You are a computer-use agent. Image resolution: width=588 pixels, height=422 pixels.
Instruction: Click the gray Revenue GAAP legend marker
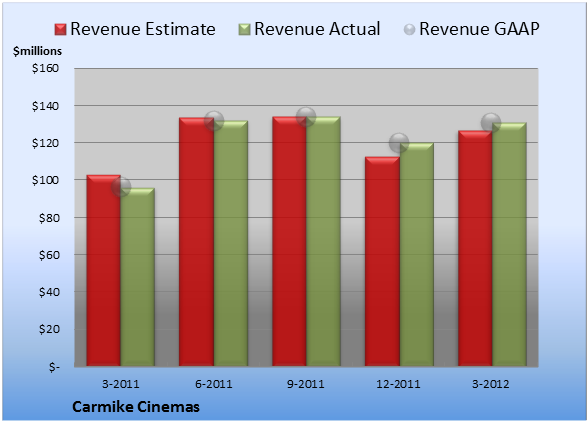click(410, 30)
